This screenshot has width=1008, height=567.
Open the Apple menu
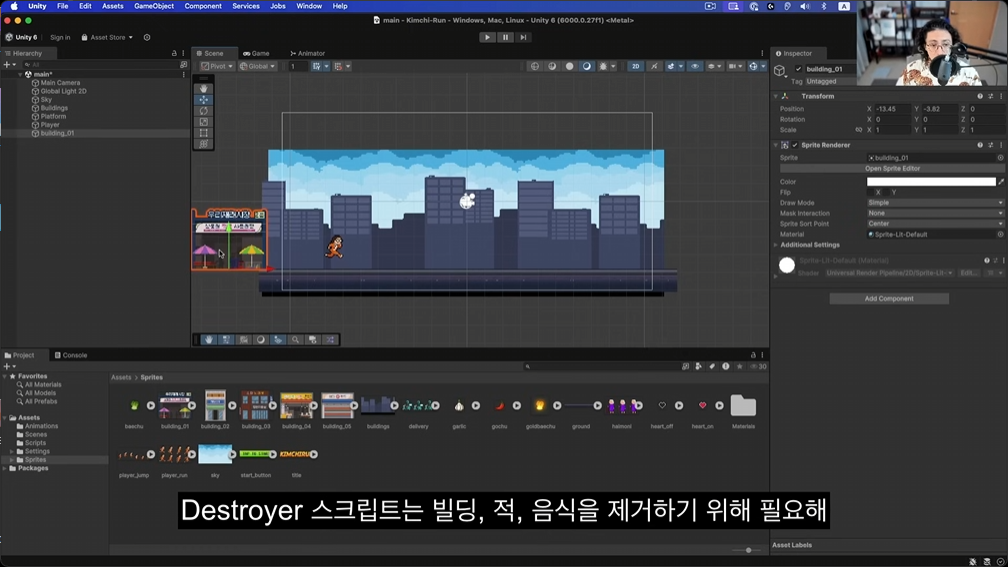[14, 6]
